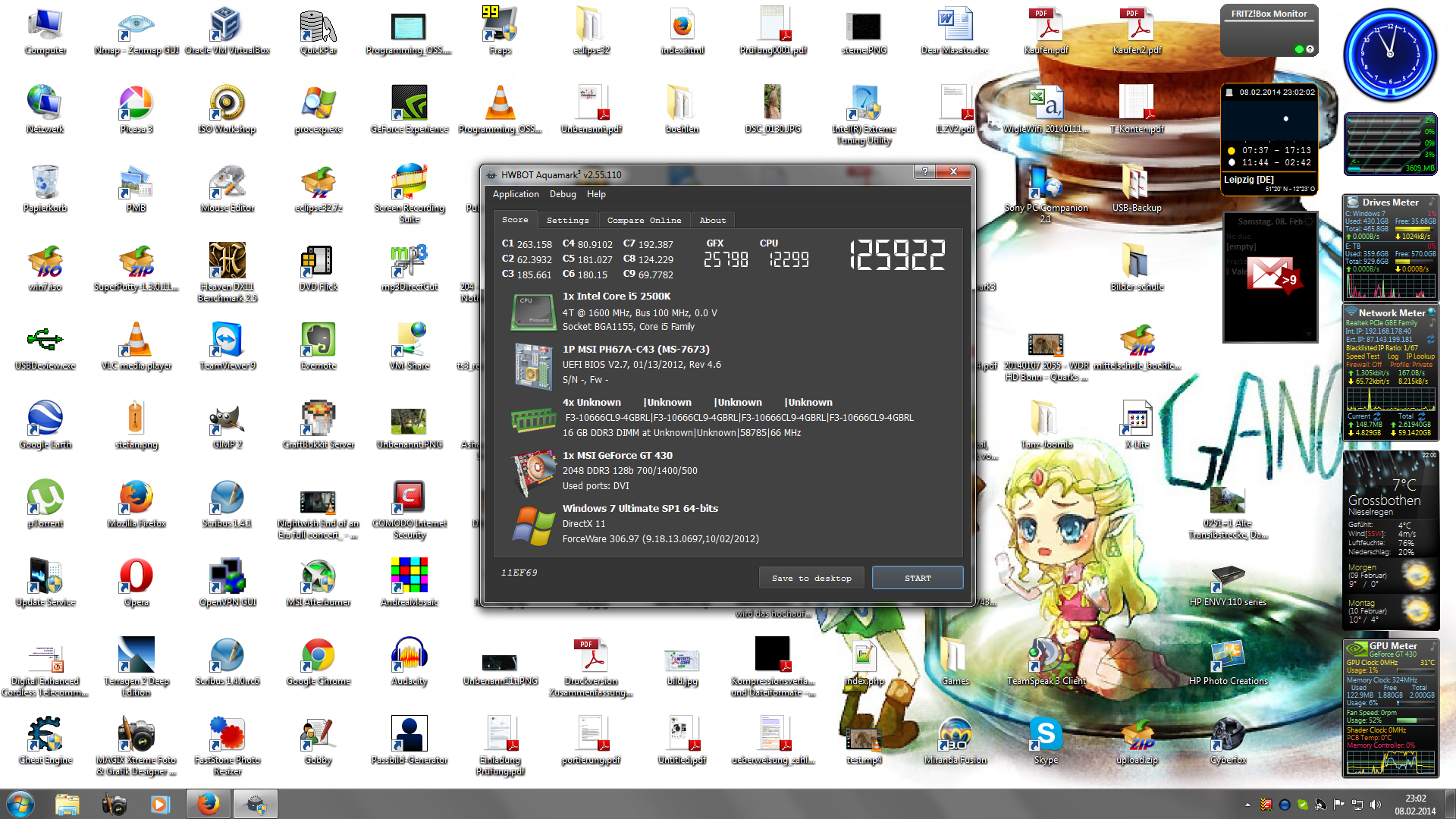Screen dimensions: 1456x819
Task: Select the Papierkorb recycle bin icon
Action: tap(45, 190)
